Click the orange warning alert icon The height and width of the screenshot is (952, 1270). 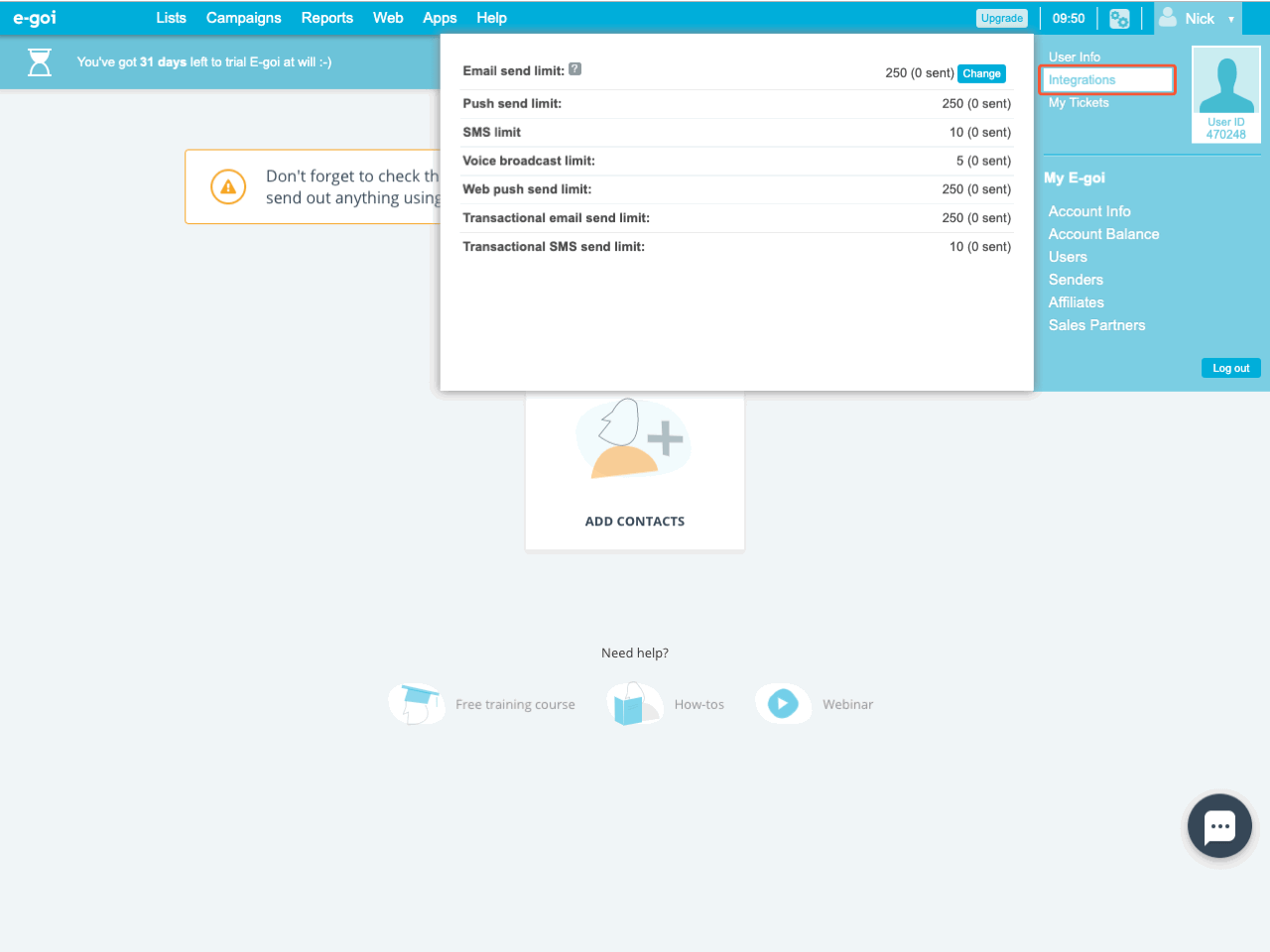(228, 186)
